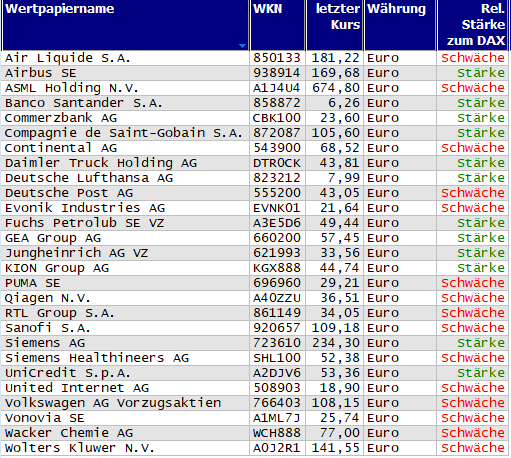Select Evonik Industries AG row
Viewport: 511px width, 458px height.
(x=255, y=208)
